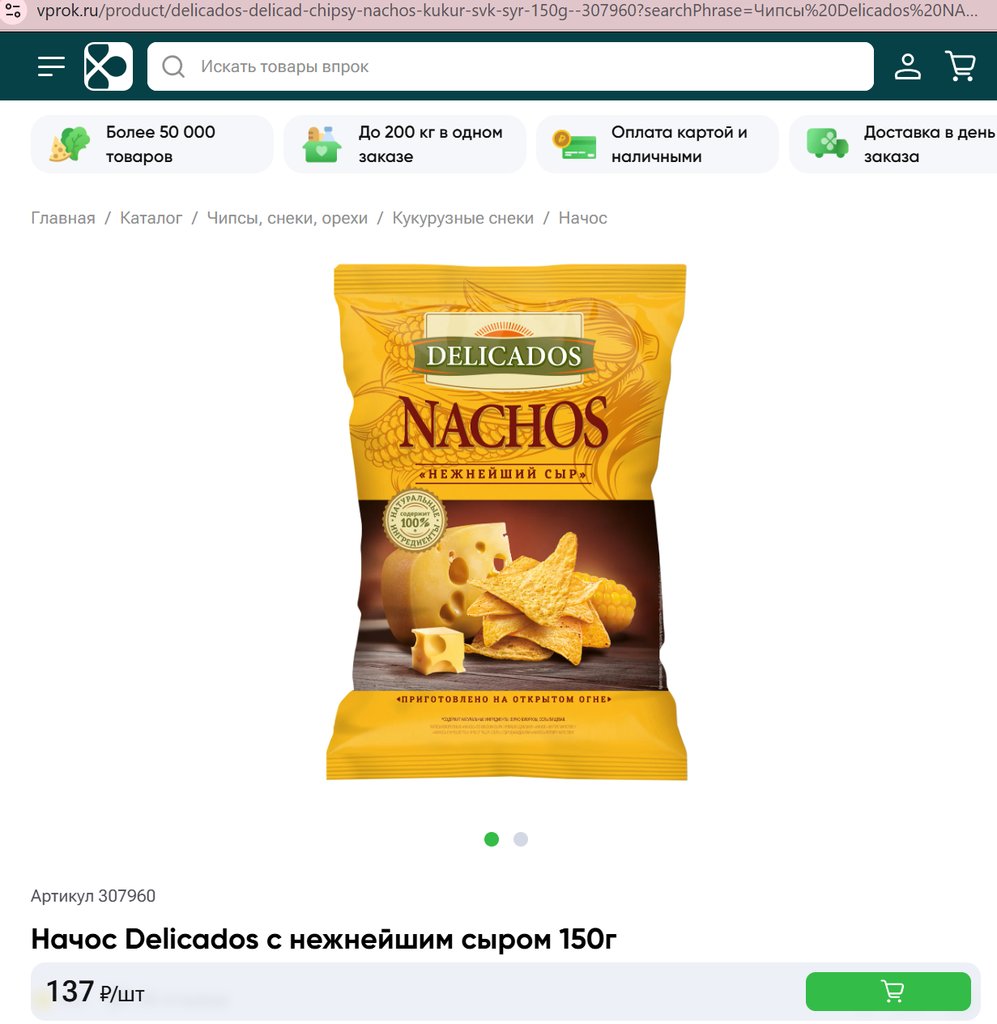Switch to the second product image dot
This screenshot has width=997, height=1024.
[x=520, y=839]
